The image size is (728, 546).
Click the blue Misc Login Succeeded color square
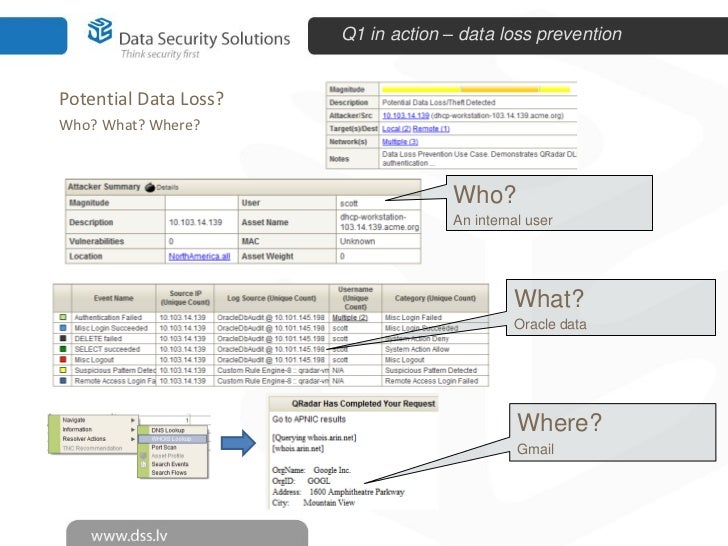(63, 328)
